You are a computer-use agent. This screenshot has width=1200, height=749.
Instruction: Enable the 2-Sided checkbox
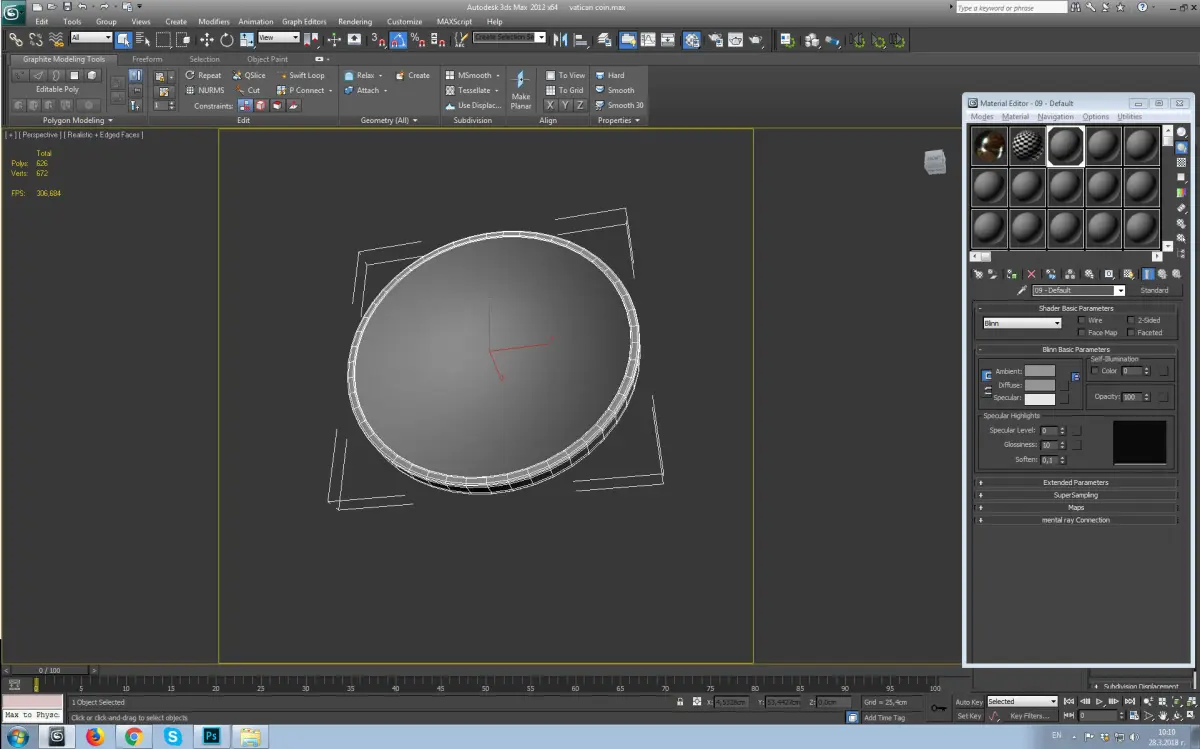1131,320
